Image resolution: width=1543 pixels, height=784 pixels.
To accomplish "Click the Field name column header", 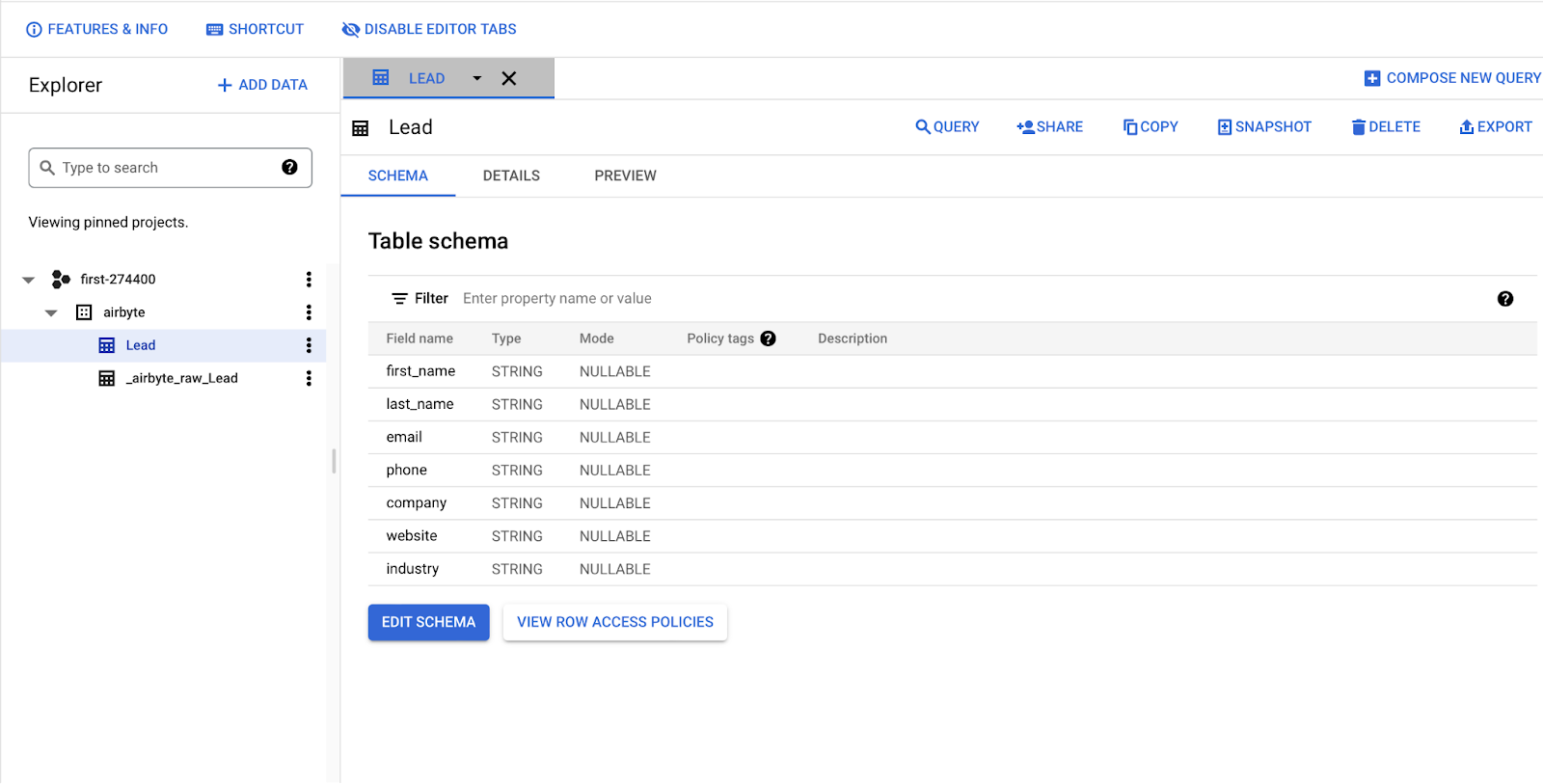I will [x=420, y=338].
